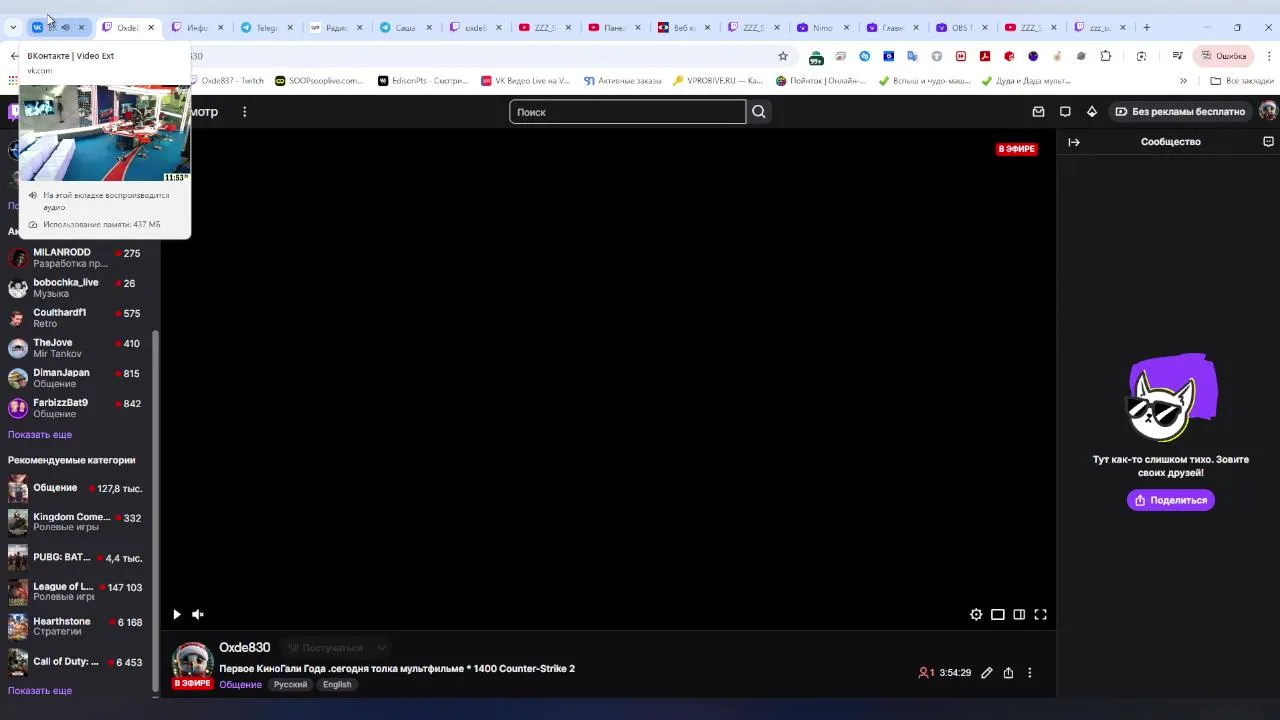The height and width of the screenshot is (720, 1280).
Task: Open stream more options three dots
Action: pos(1030,673)
